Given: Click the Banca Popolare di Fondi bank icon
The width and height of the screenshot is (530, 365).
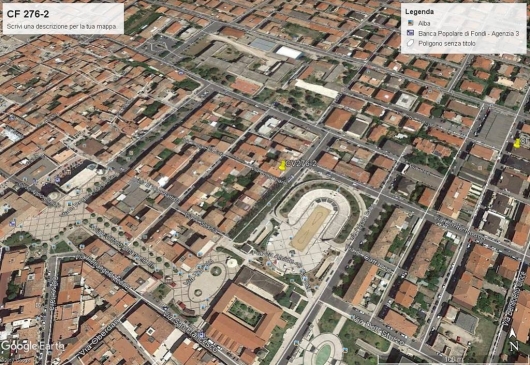Looking at the screenshot, I should click(410, 33).
